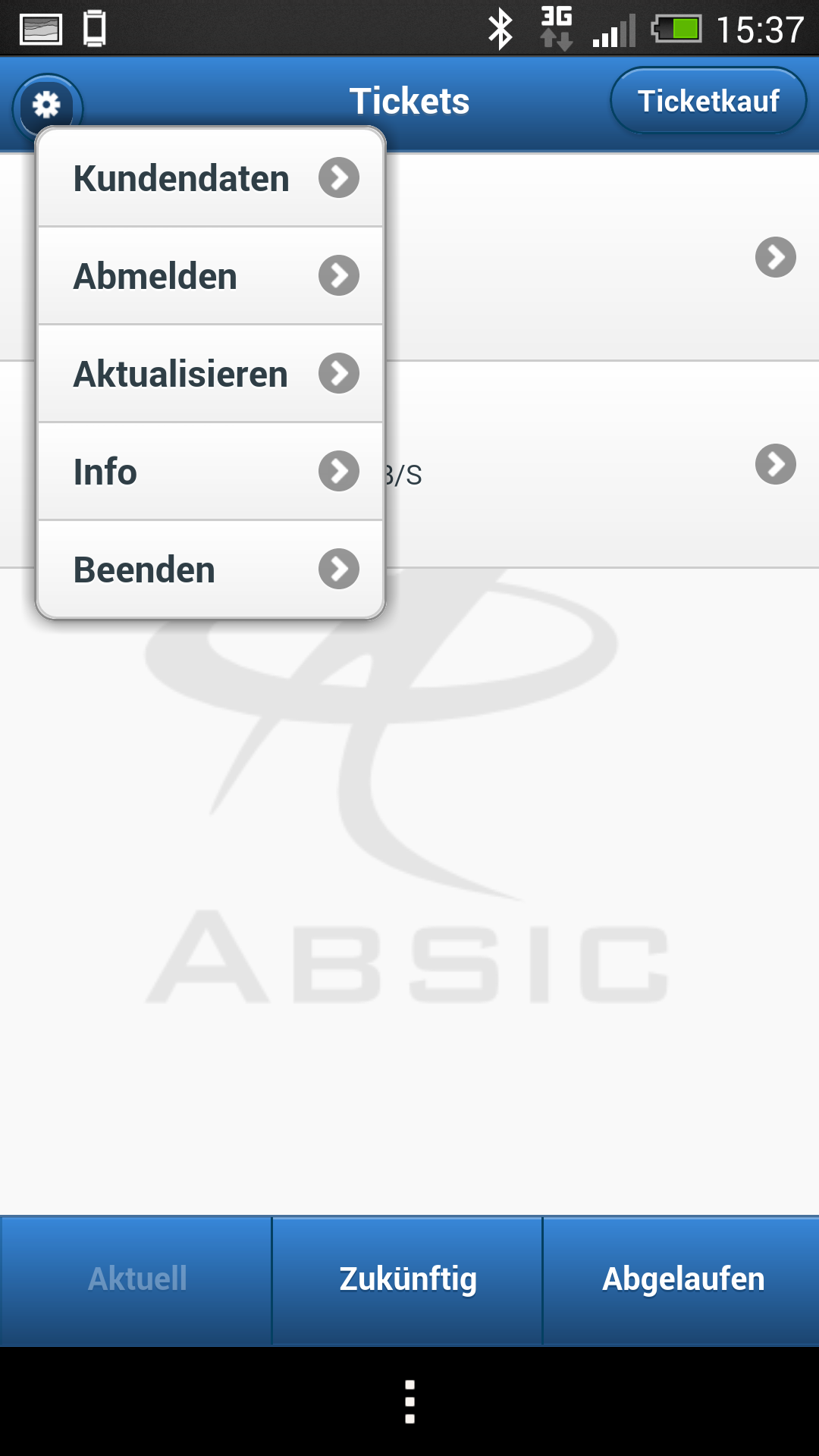
Task: Click the chevron icon next to Abmelden
Action: (338, 275)
